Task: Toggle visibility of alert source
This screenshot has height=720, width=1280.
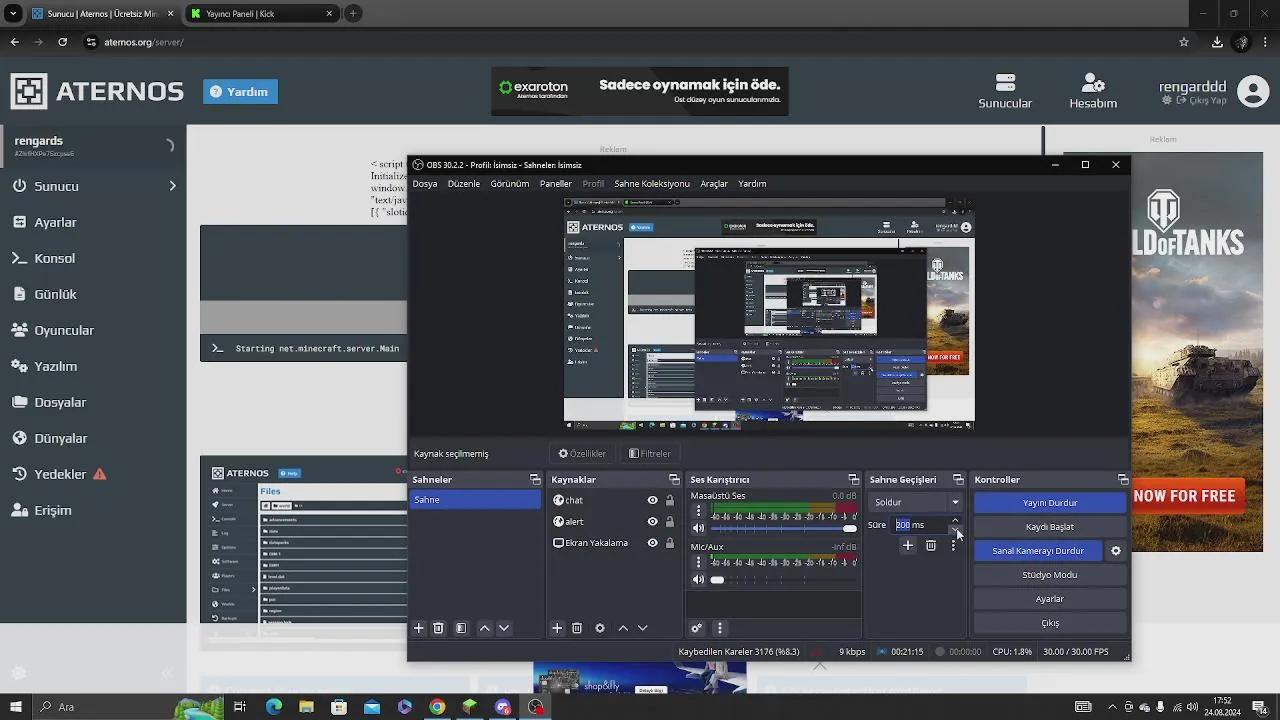Action: click(653, 521)
